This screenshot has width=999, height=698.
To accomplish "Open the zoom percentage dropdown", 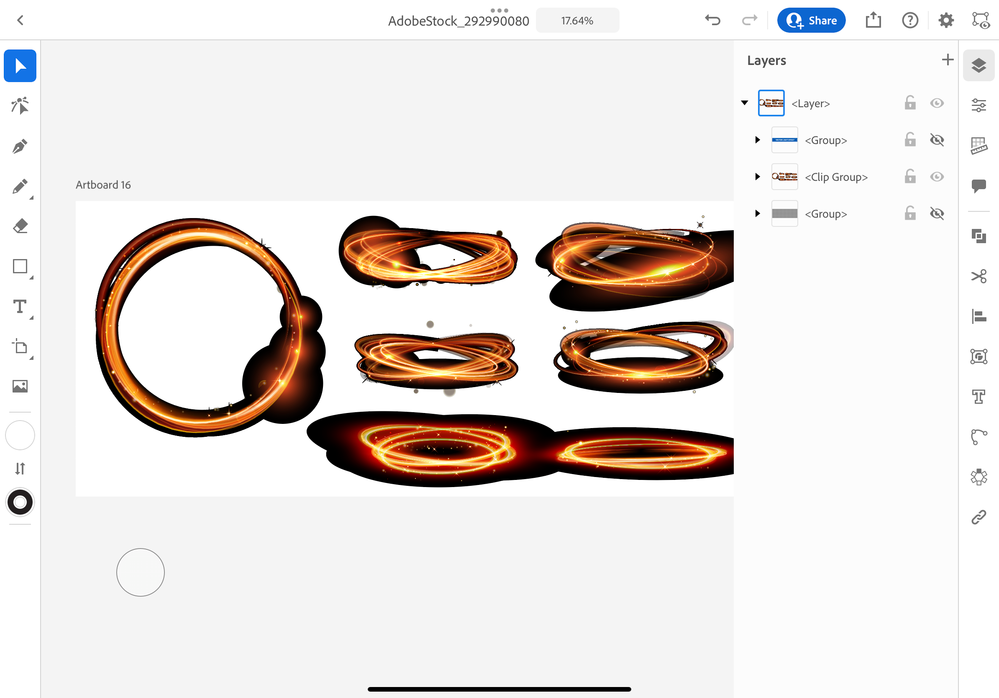I will tap(577, 19).
